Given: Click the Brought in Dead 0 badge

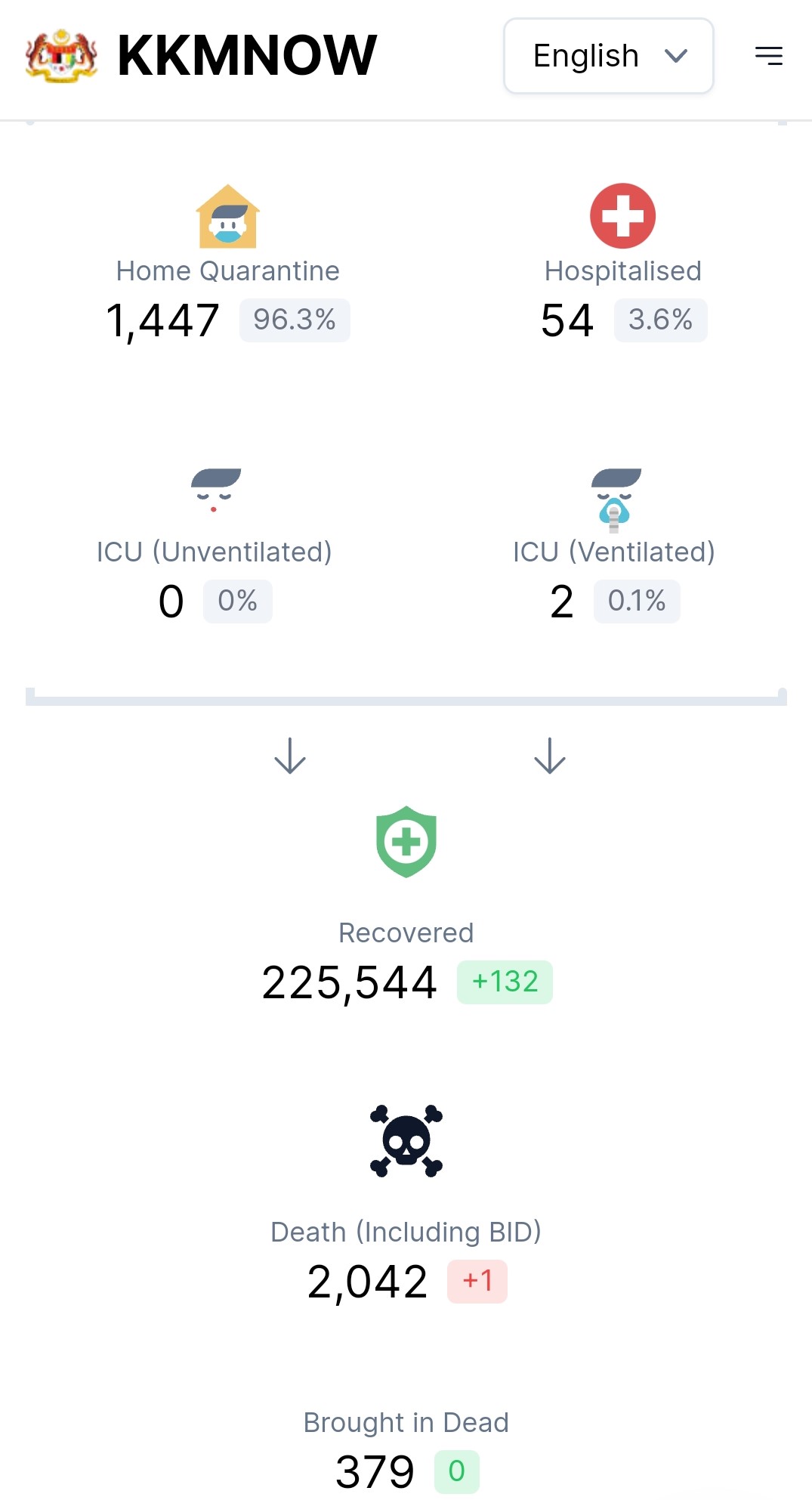Looking at the screenshot, I should click(x=457, y=1472).
